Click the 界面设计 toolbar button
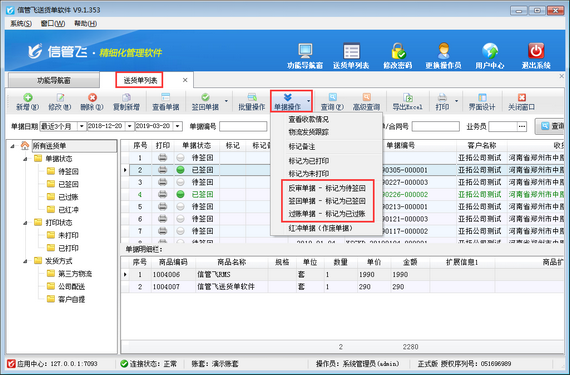 pos(482,102)
